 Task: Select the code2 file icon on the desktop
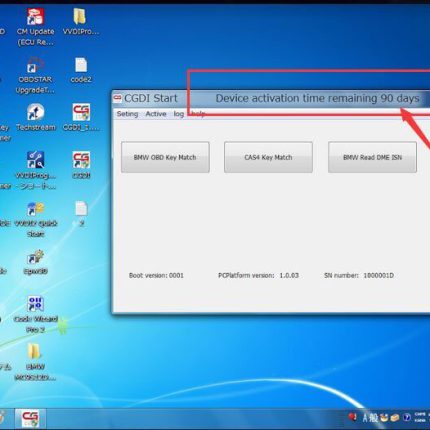pos(81,70)
